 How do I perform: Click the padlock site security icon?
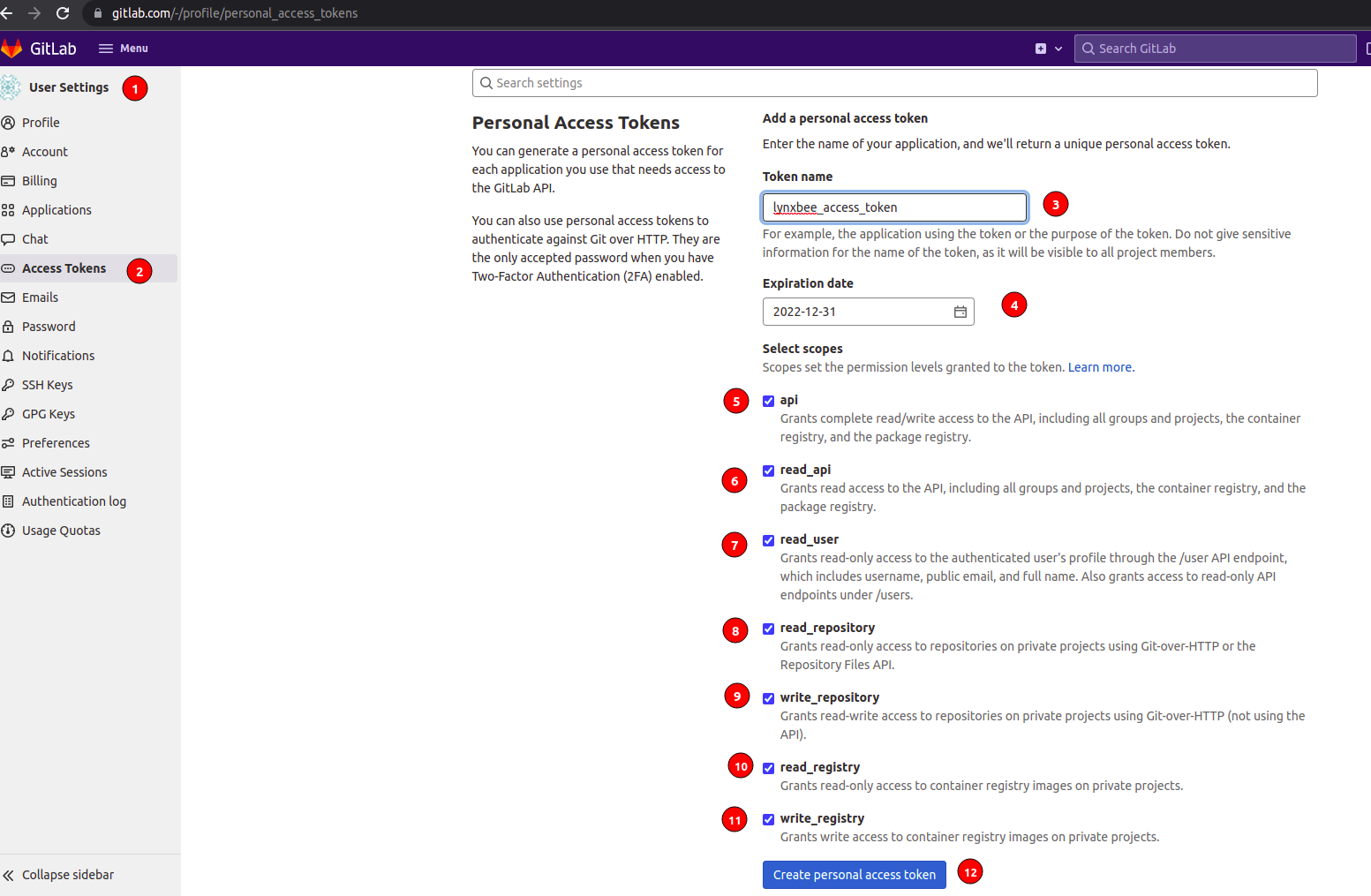(x=98, y=13)
